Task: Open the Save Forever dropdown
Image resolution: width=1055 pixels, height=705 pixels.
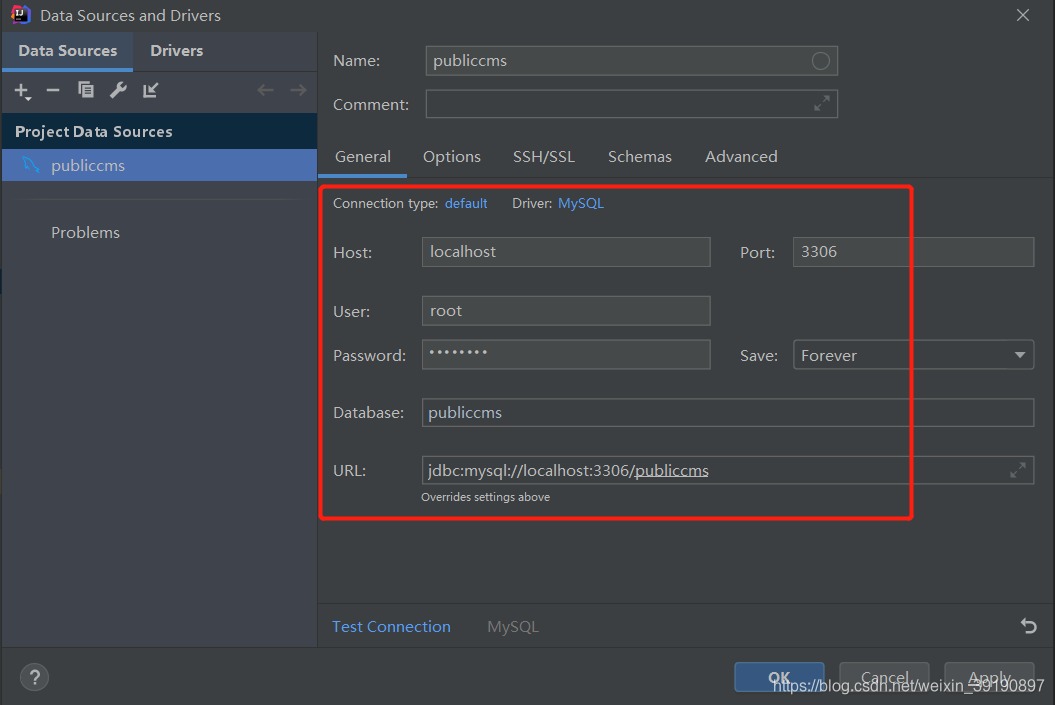Action: 913,355
